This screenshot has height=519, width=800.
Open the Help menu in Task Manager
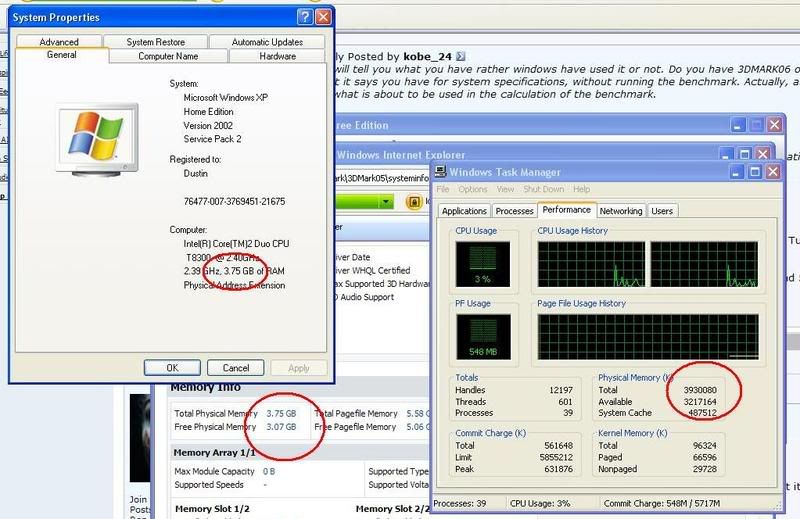tap(581, 189)
